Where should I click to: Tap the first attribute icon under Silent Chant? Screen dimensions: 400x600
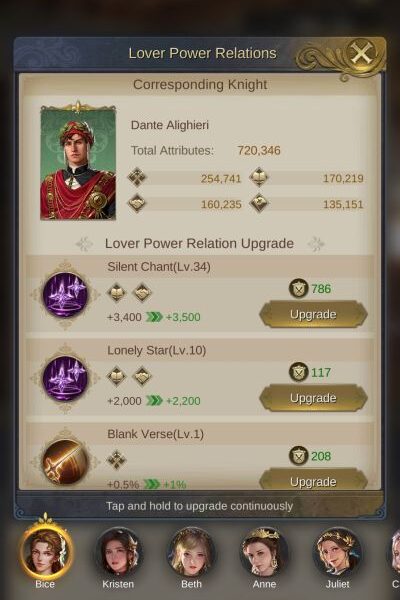point(116,293)
